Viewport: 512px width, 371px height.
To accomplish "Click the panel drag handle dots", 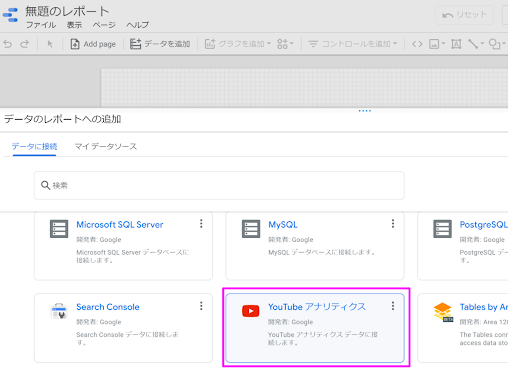I will pyautogui.click(x=365, y=111).
